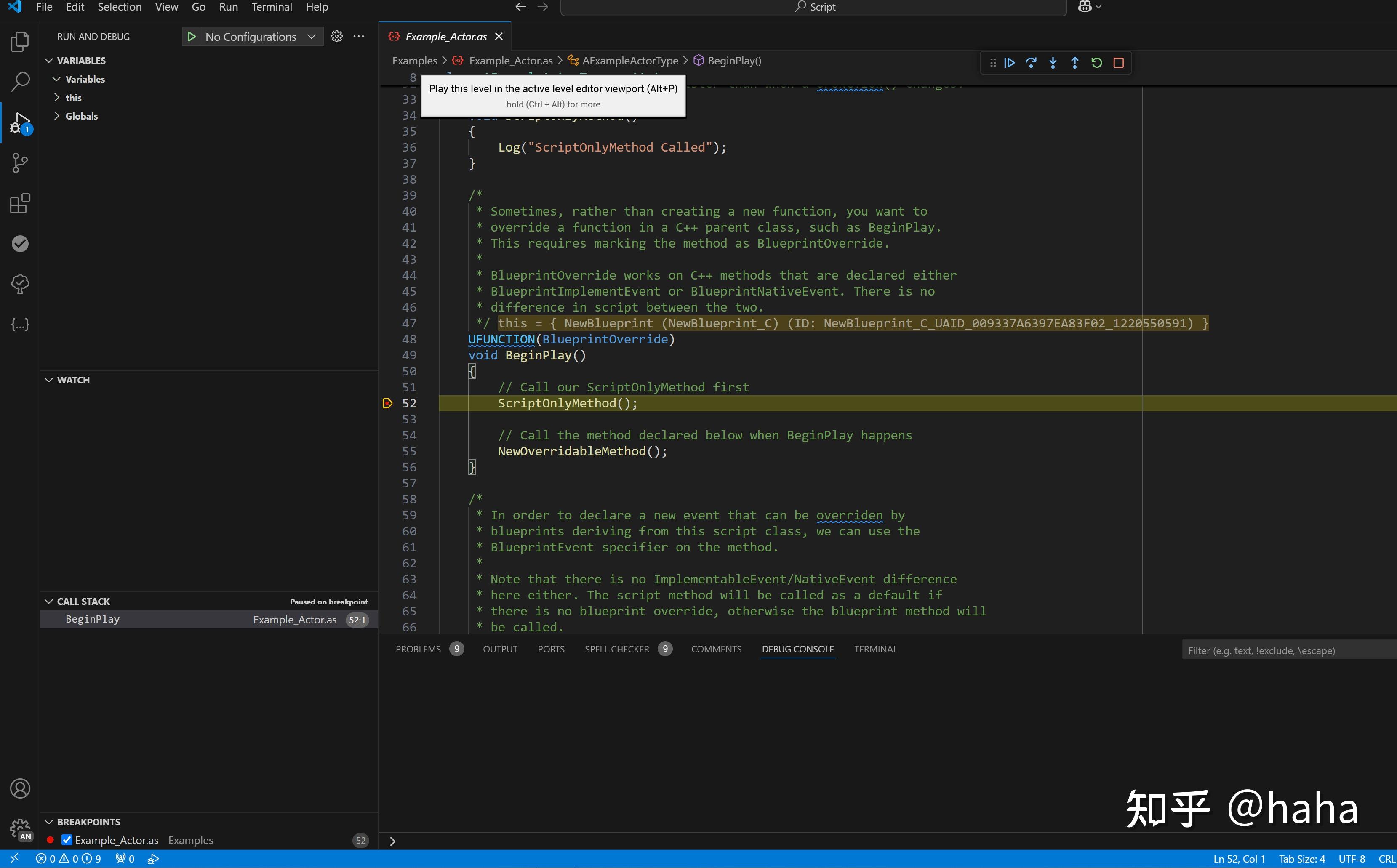Click the debug Continue button
The width and height of the screenshot is (1397, 868).
coord(1009,63)
